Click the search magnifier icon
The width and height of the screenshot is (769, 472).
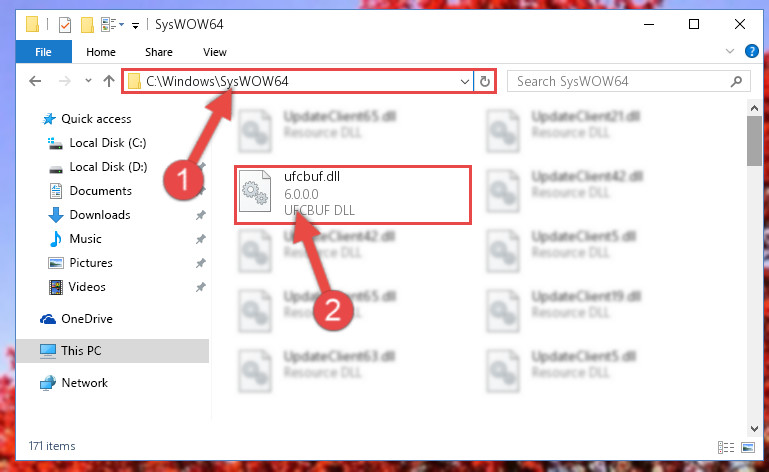736,81
